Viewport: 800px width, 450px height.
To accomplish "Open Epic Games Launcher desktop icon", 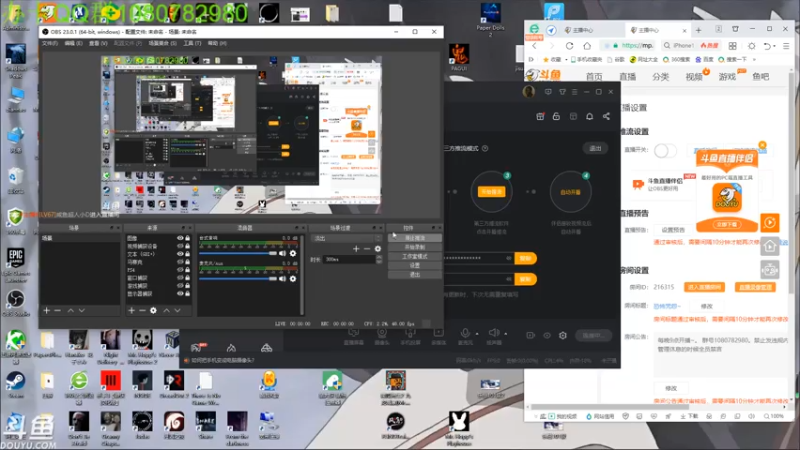I will coord(15,264).
